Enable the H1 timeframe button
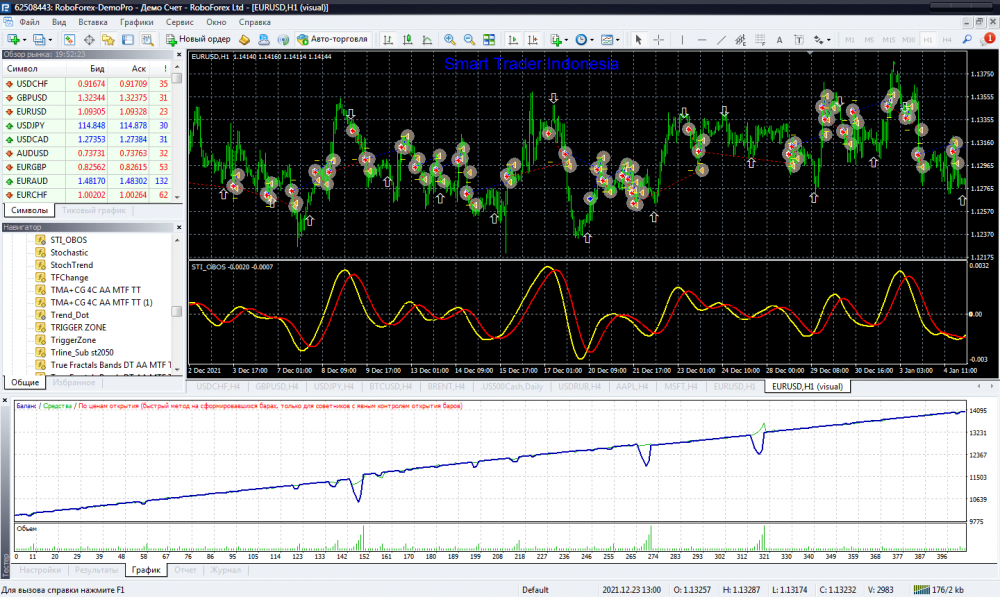This screenshot has width=1000, height=597. tap(928, 40)
